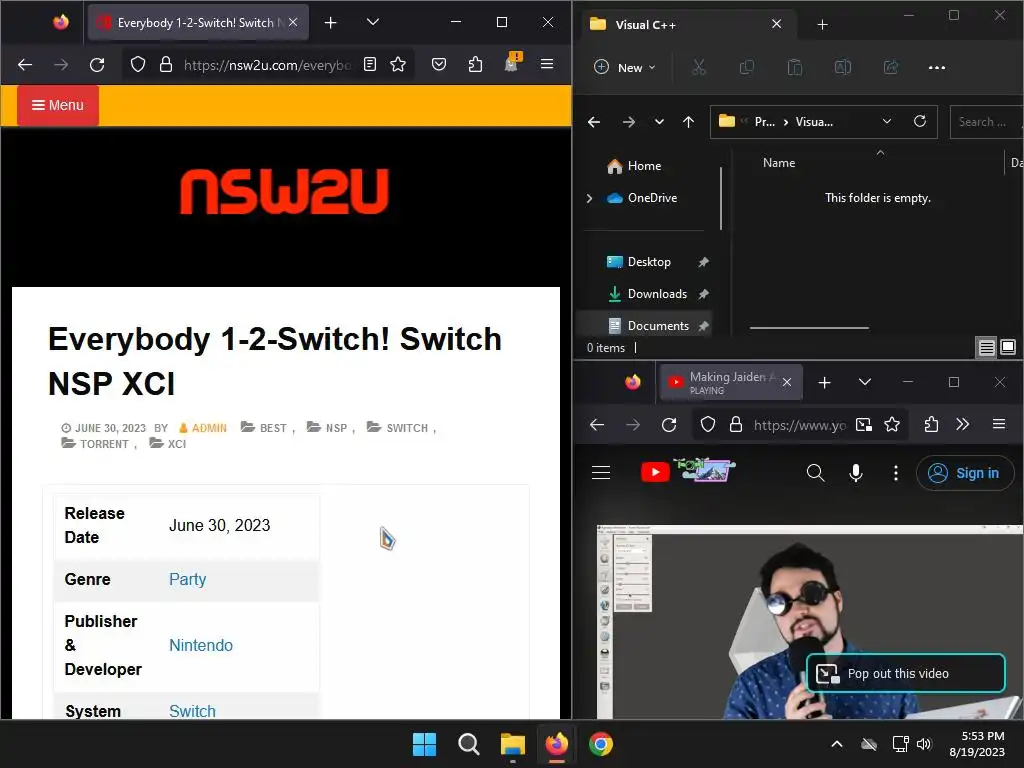Add a new tab in File Explorer
This screenshot has height=768, width=1024.
(822, 25)
